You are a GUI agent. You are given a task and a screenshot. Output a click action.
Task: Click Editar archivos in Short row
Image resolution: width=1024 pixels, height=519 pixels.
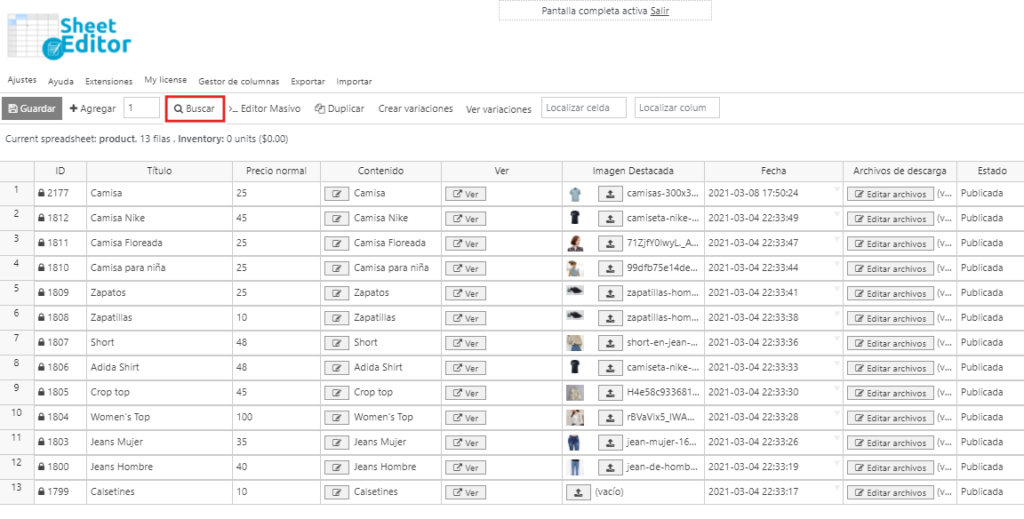pyautogui.click(x=890, y=343)
